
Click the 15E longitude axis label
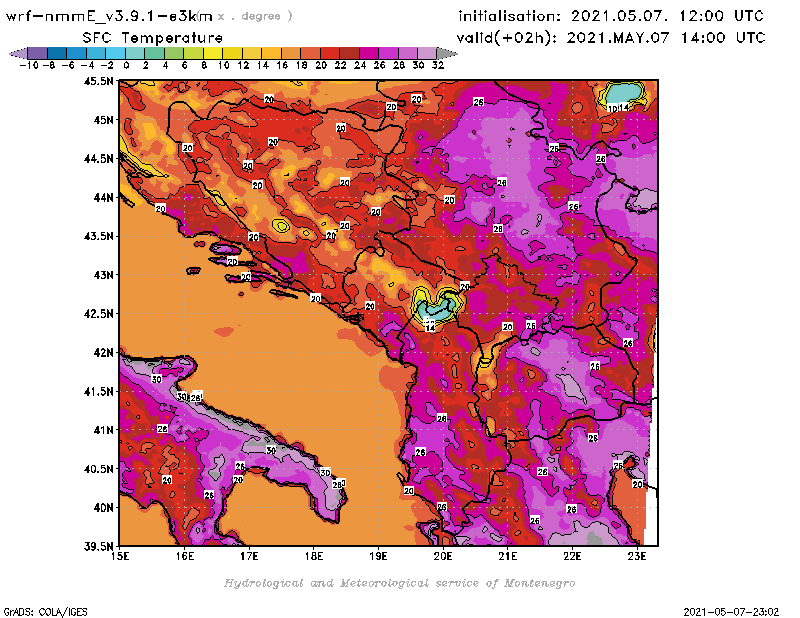pos(120,556)
